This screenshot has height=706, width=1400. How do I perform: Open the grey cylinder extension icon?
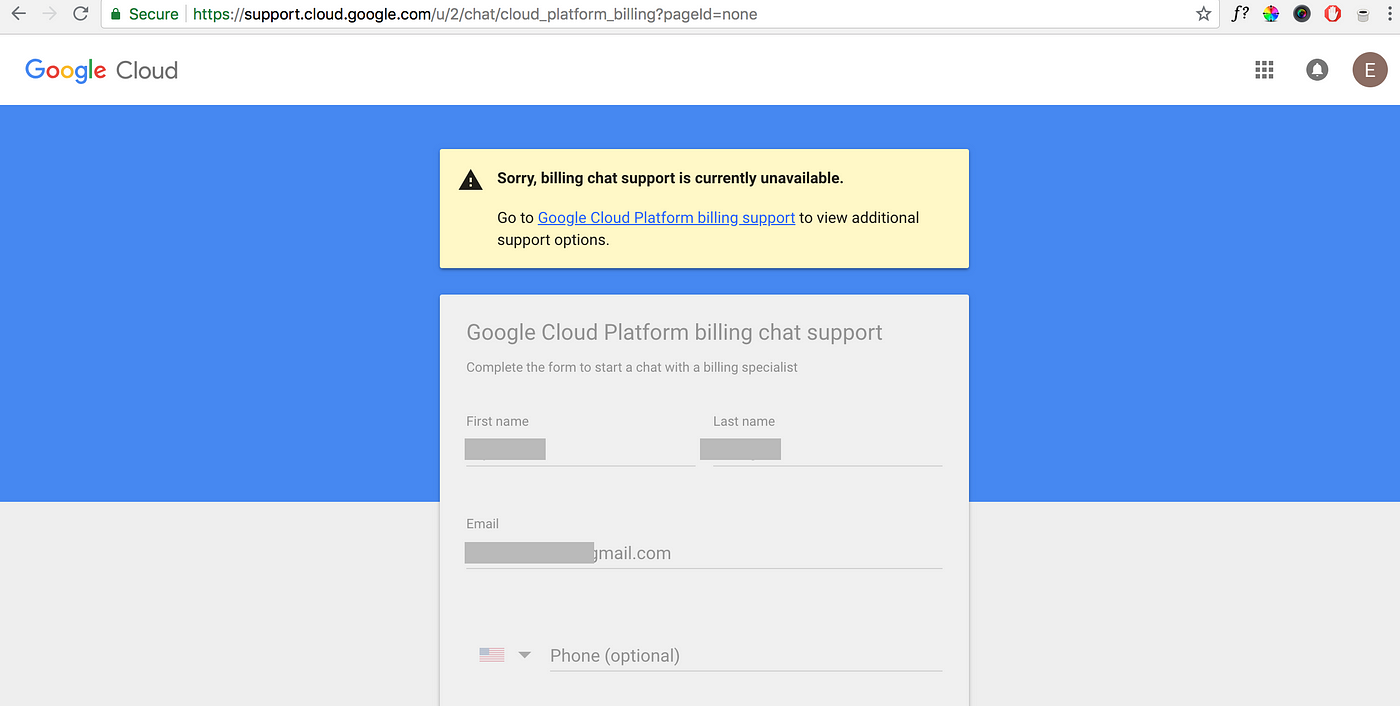point(1362,16)
